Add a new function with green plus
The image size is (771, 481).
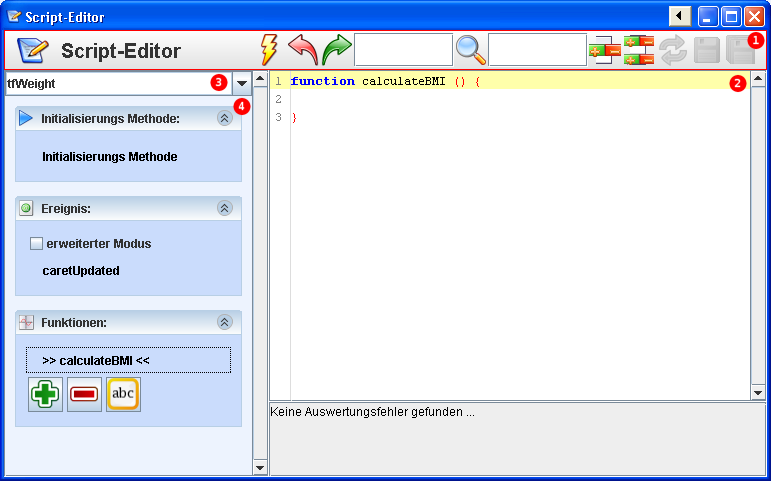pos(45,394)
